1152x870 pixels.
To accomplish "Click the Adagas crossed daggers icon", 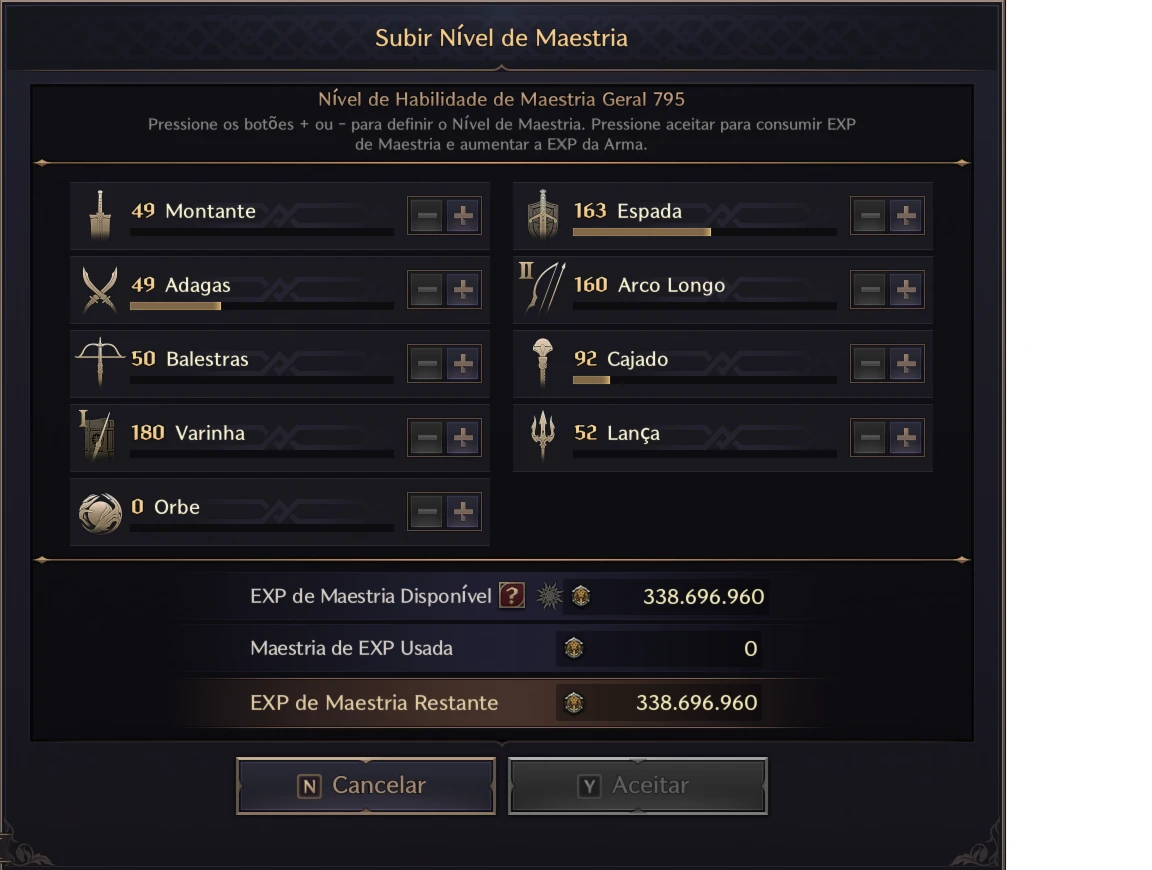I will pos(100,289).
